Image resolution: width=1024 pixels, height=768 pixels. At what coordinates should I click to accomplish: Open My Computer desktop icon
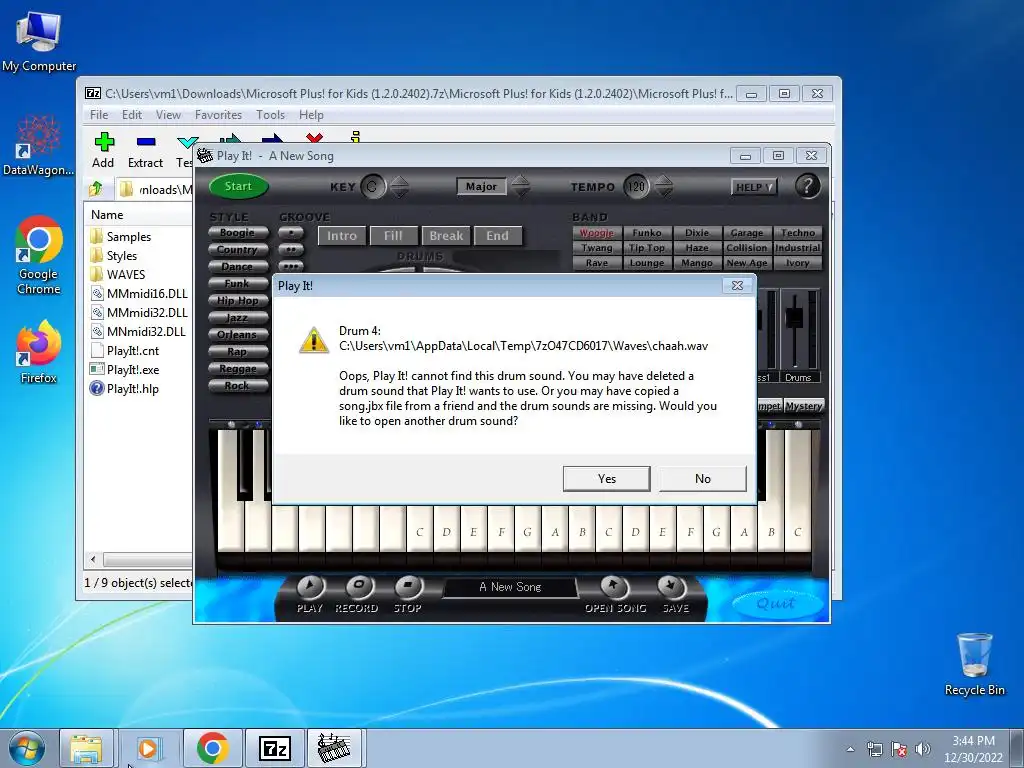(39, 40)
